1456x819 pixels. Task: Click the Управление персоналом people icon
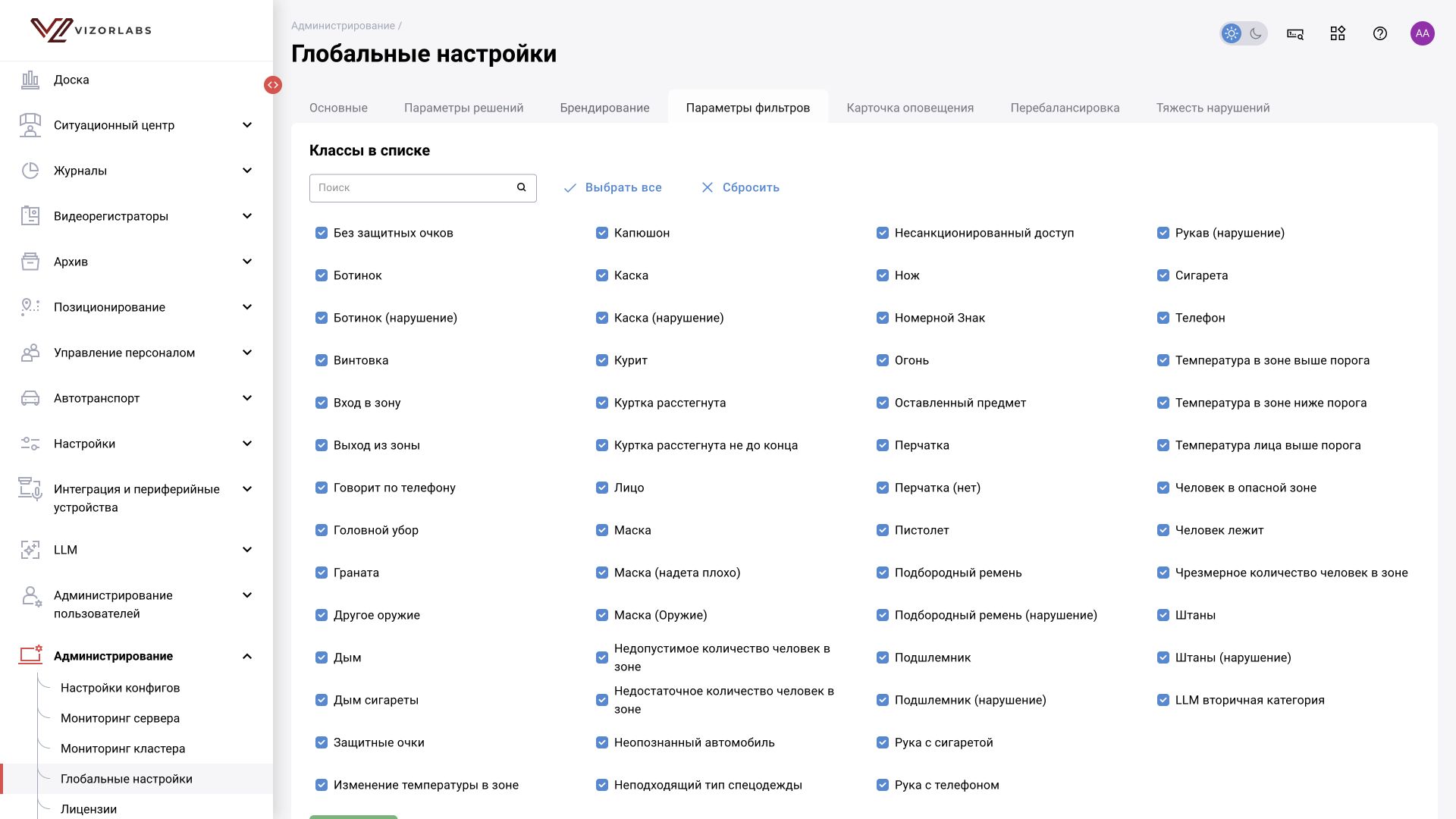tap(30, 353)
